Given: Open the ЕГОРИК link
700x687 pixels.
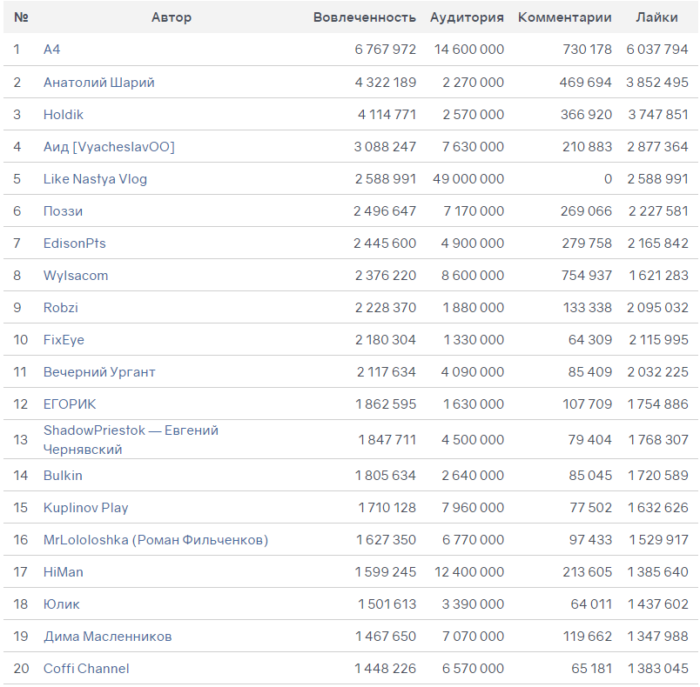Looking at the screenshot, I should pos(70,404).
